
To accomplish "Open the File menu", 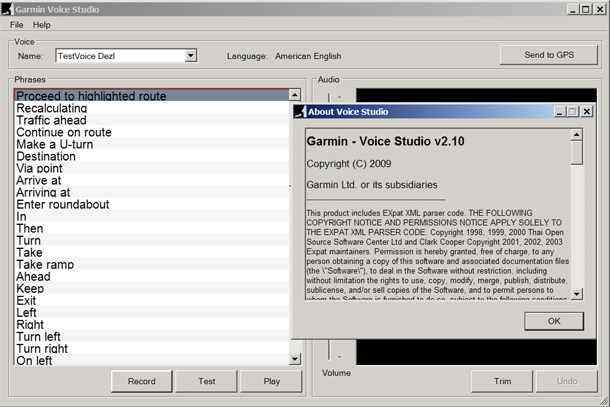I will (x=16, y=25).
